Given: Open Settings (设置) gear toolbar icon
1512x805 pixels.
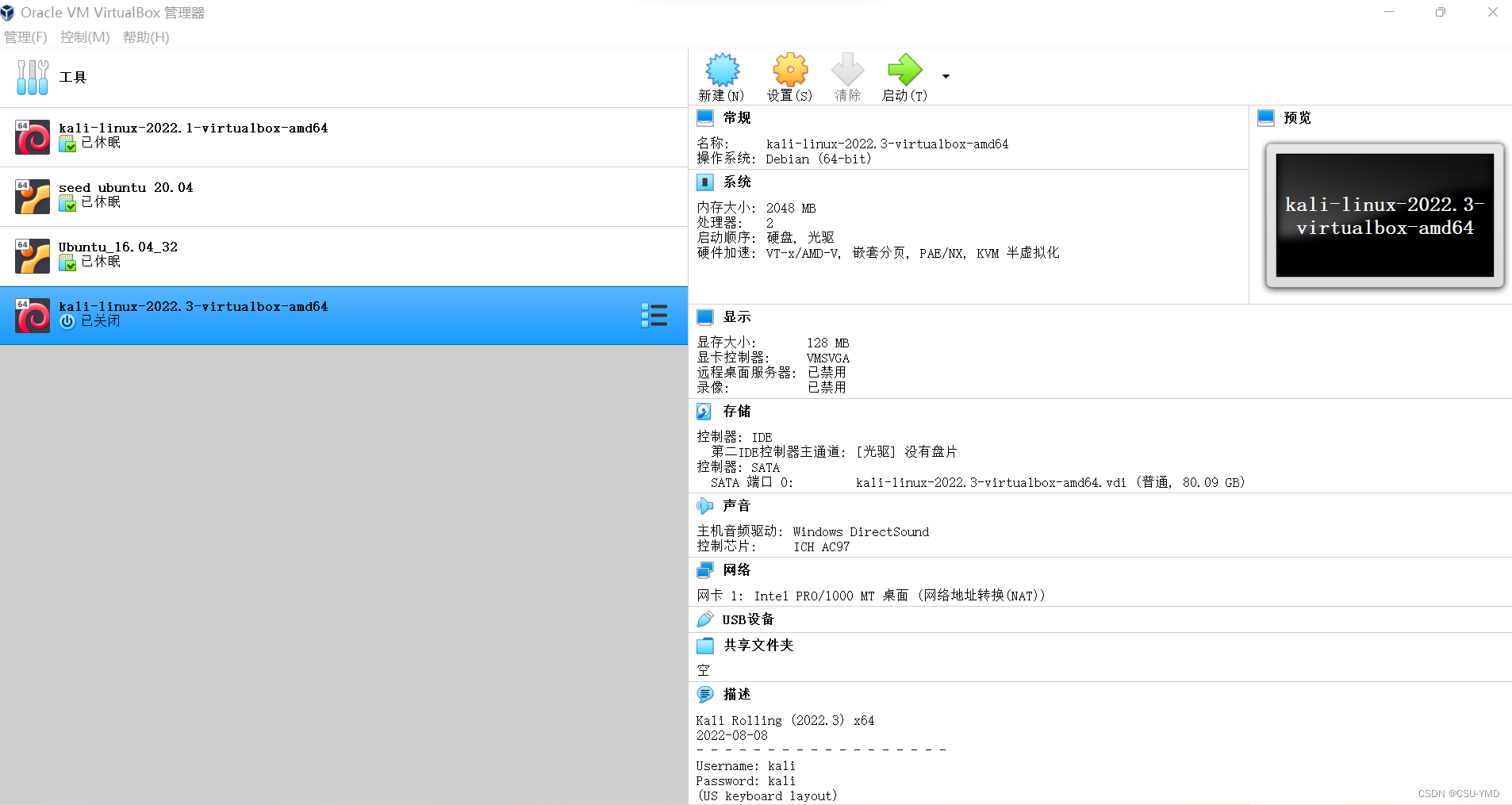Looking at the screenshot, I should coord(790,70).
